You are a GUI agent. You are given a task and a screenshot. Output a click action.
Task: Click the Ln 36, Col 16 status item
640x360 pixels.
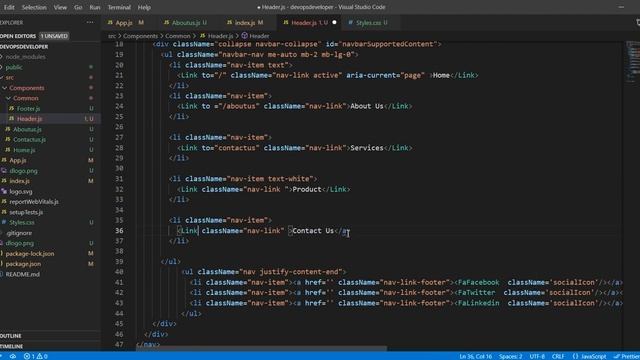(476, 356)
